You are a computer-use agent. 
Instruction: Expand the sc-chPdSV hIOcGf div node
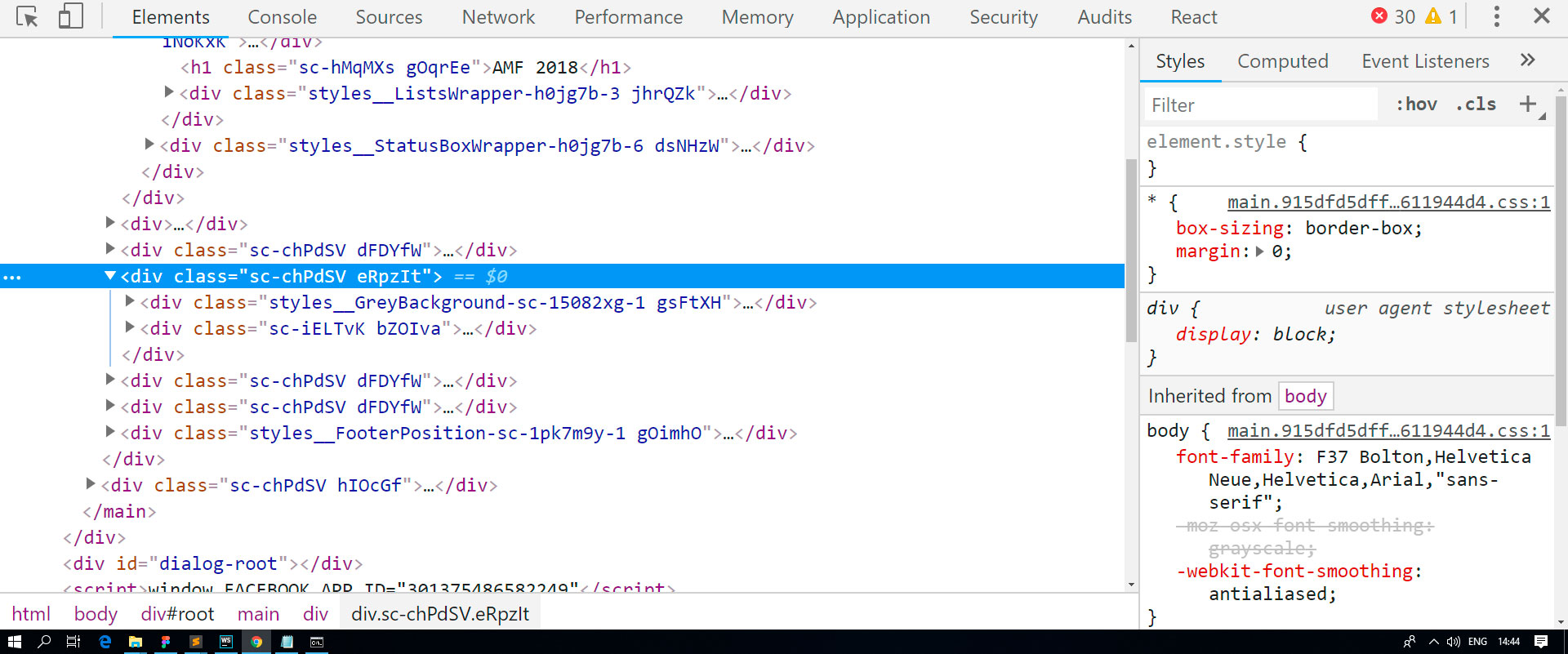91,484
